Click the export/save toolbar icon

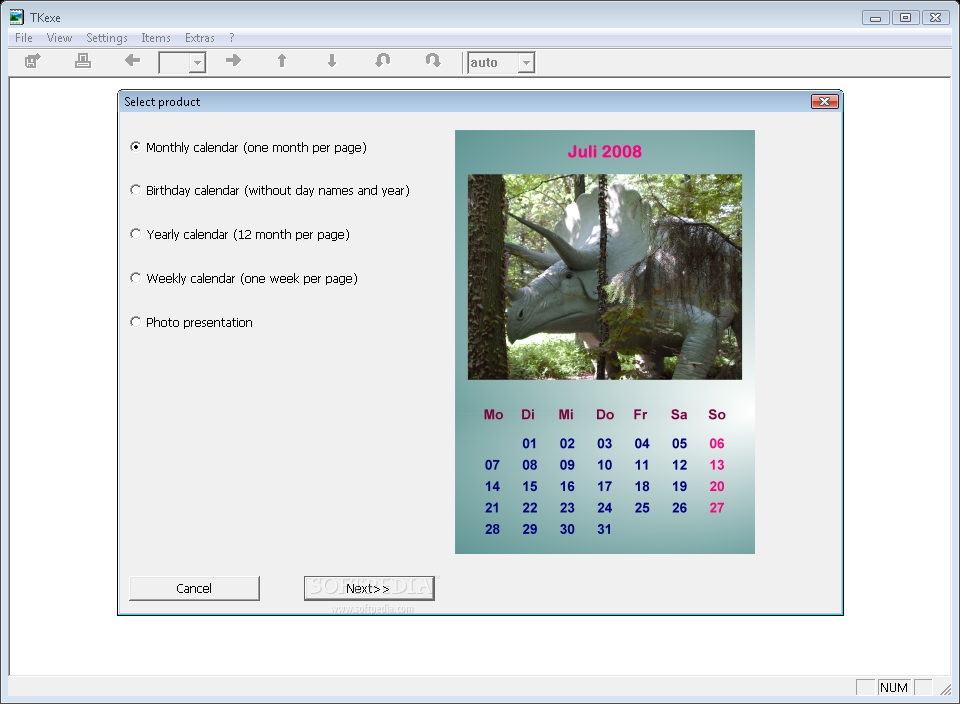(x=32, y=61)
